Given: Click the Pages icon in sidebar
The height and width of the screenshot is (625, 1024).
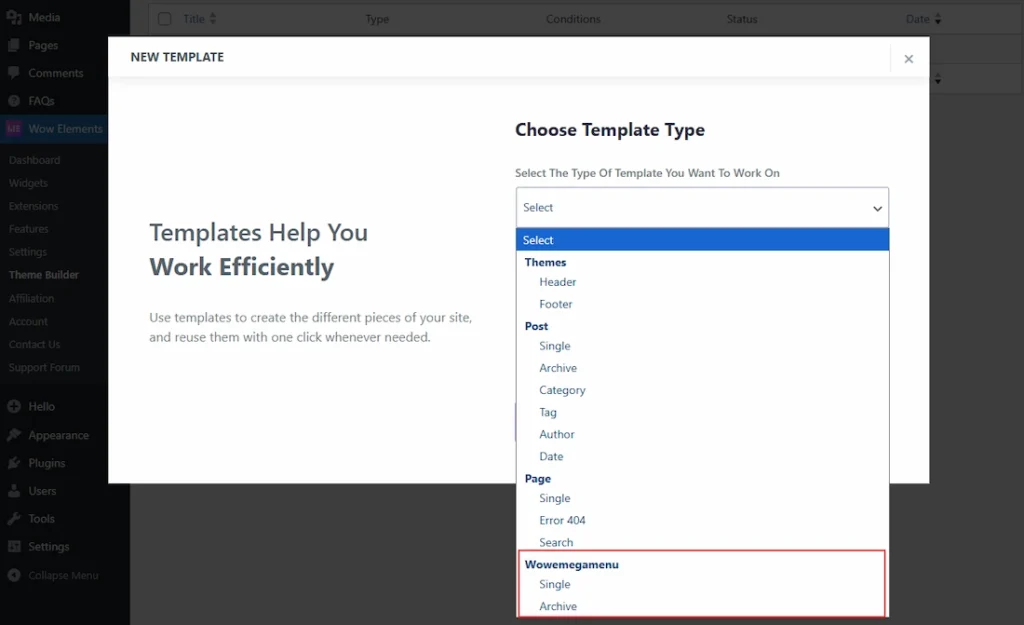Looking at the screenshot, I should (x=14, y=45).
